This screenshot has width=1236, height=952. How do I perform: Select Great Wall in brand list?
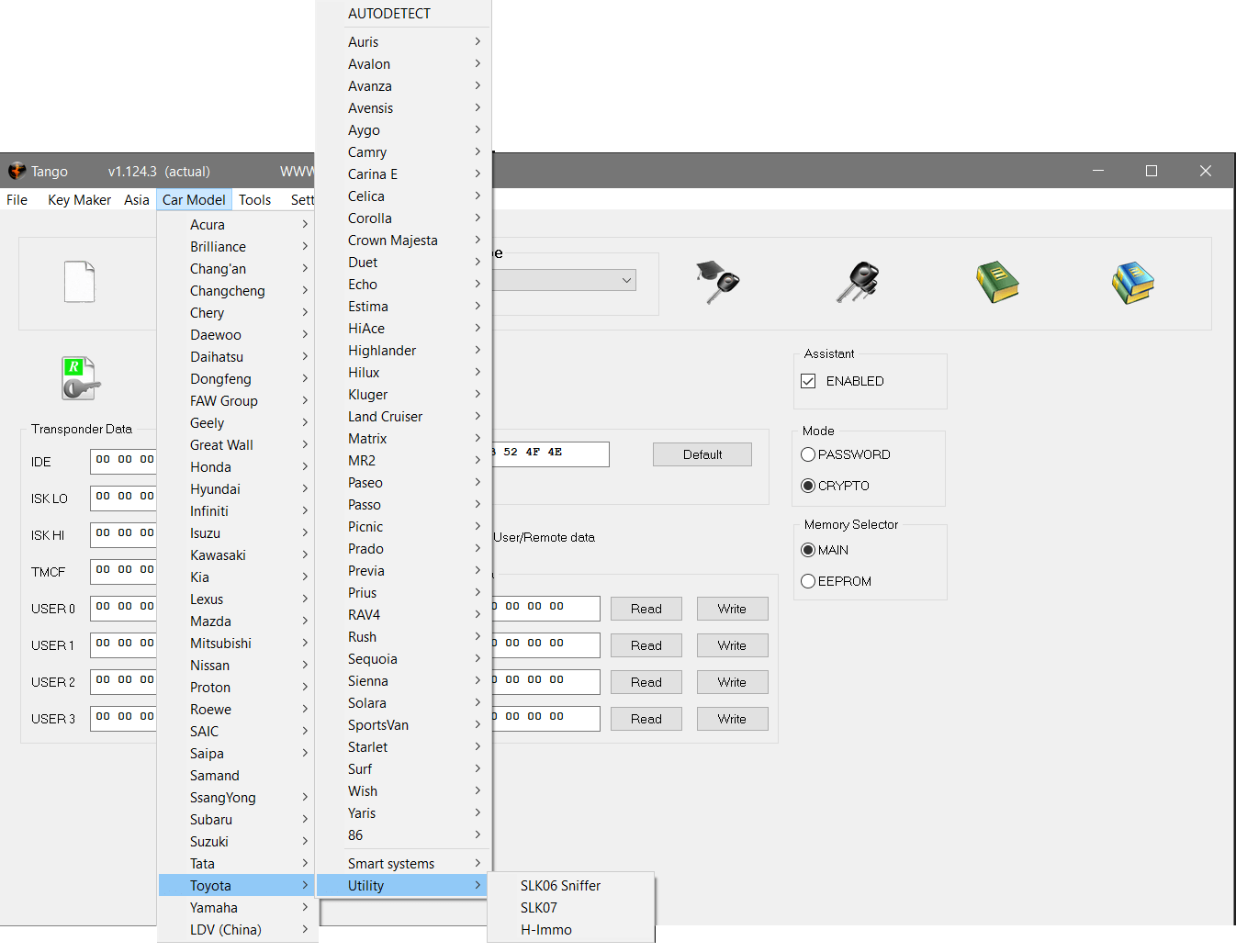click(238, 445)
